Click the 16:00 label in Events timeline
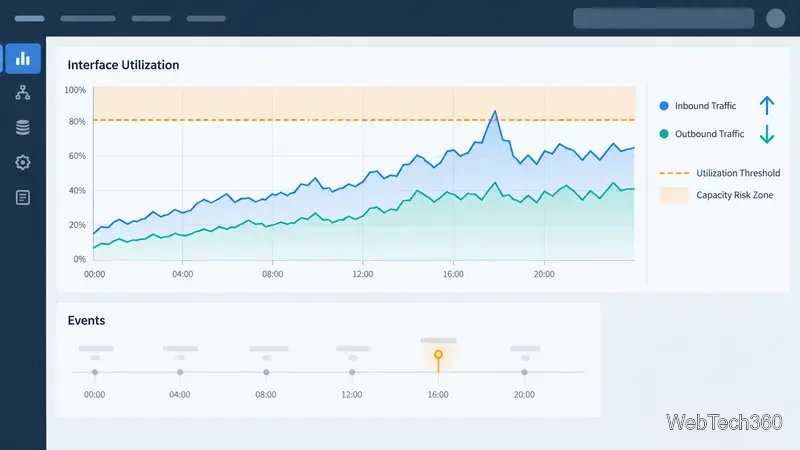 [438, 394]
